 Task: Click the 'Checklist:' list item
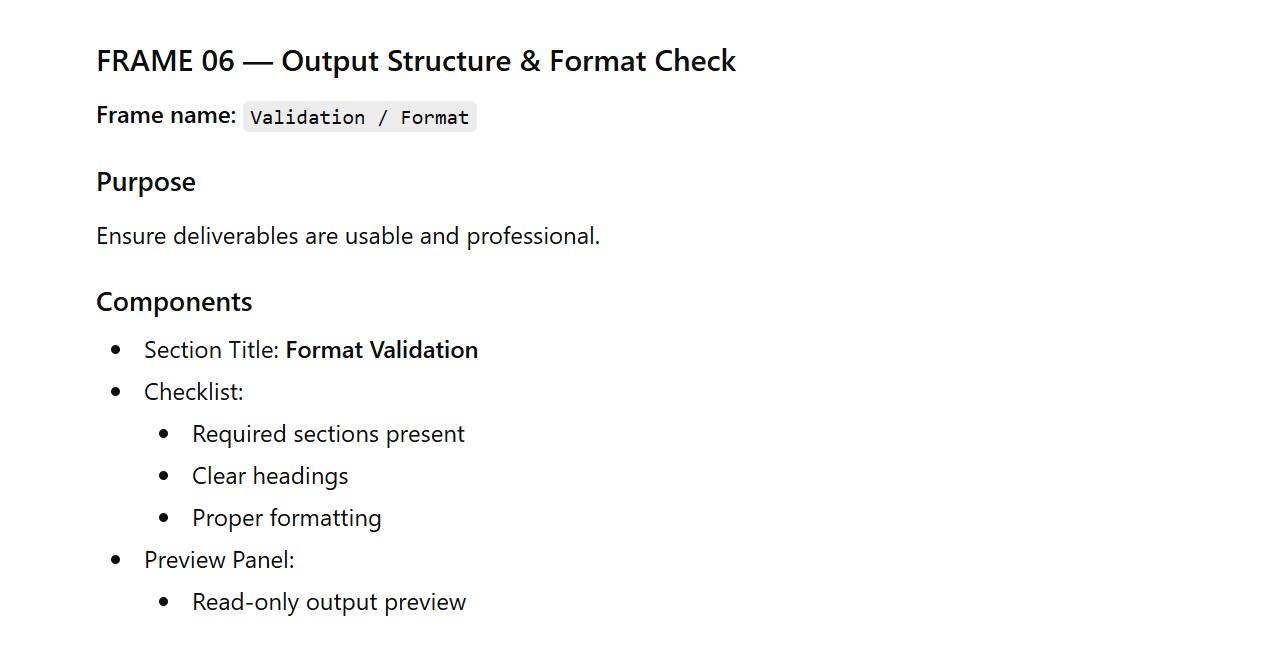[194, 392]
